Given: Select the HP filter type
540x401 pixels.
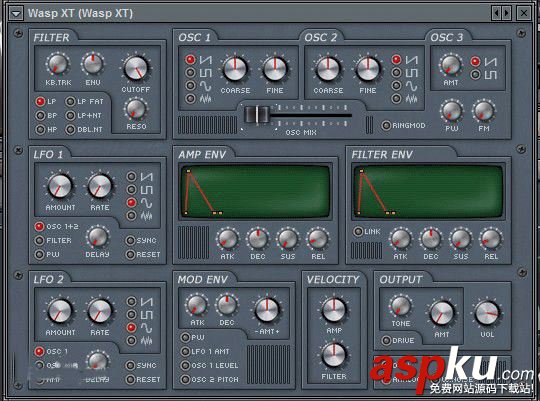Looking at the screenshot, I should [x=40, y=129].
